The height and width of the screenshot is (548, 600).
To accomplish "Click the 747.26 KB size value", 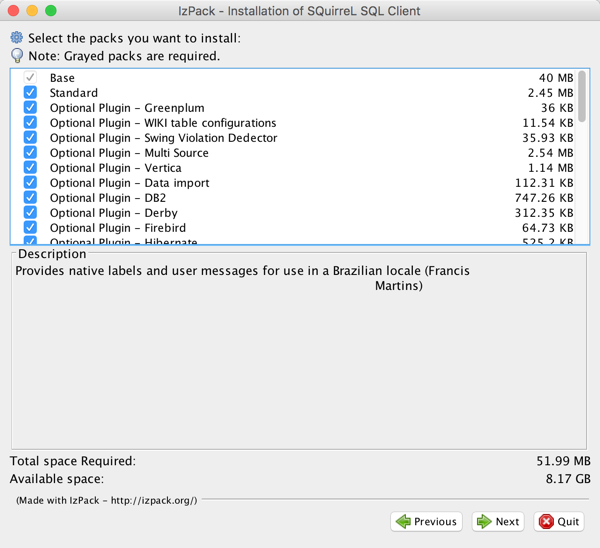I will click(x=544, y=198).
